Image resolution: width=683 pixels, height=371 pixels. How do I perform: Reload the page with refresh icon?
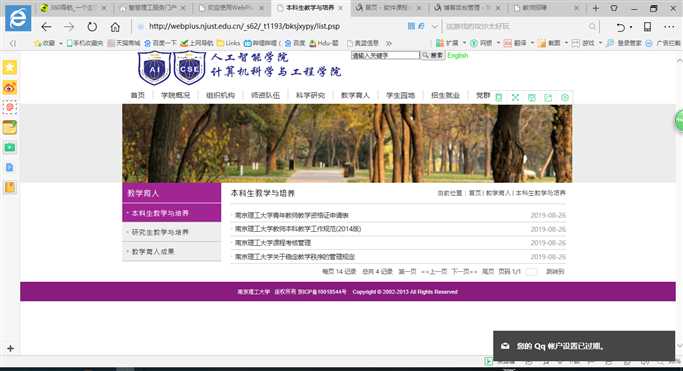(x=92, y=27)
